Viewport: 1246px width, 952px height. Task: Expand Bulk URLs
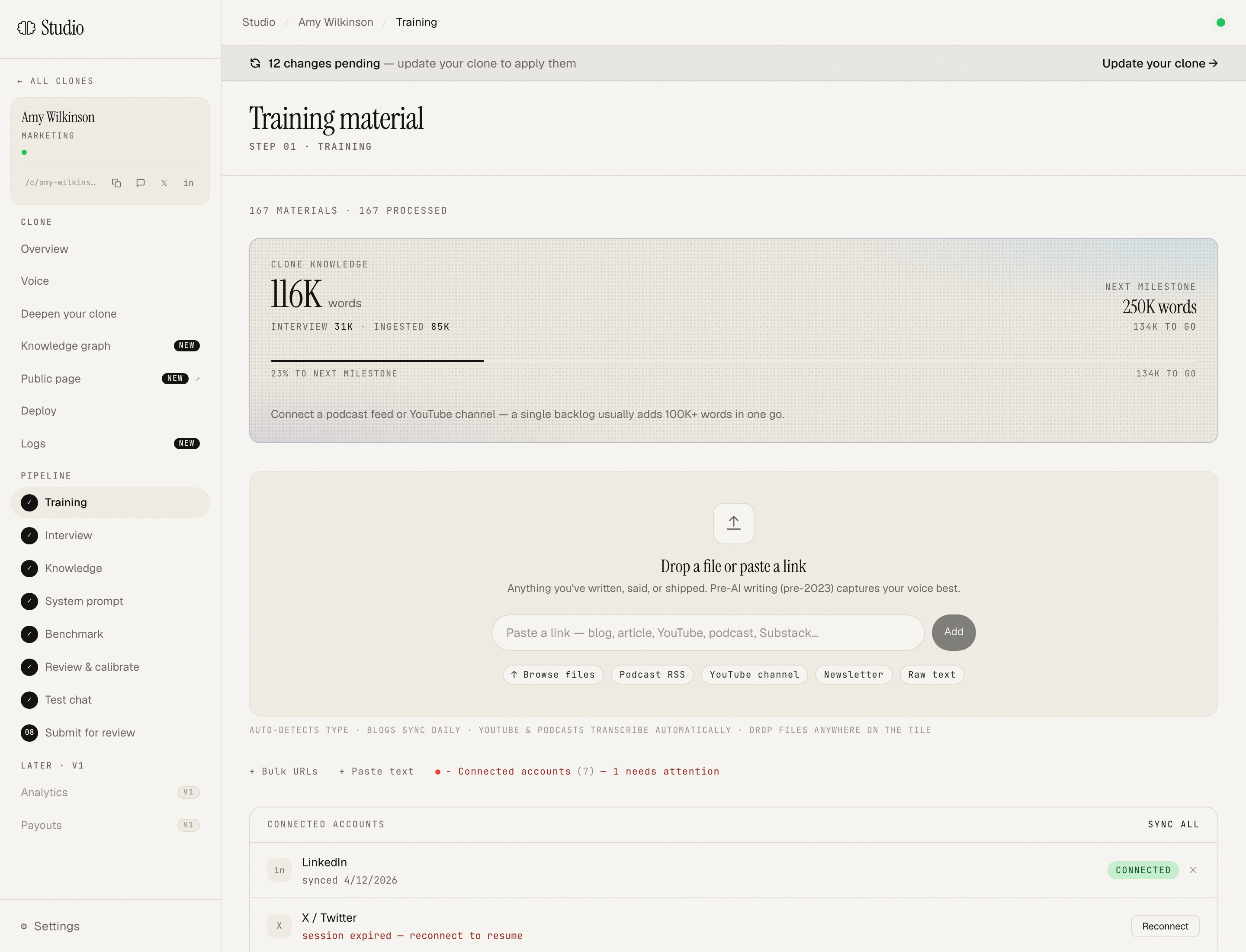[284, 771]
